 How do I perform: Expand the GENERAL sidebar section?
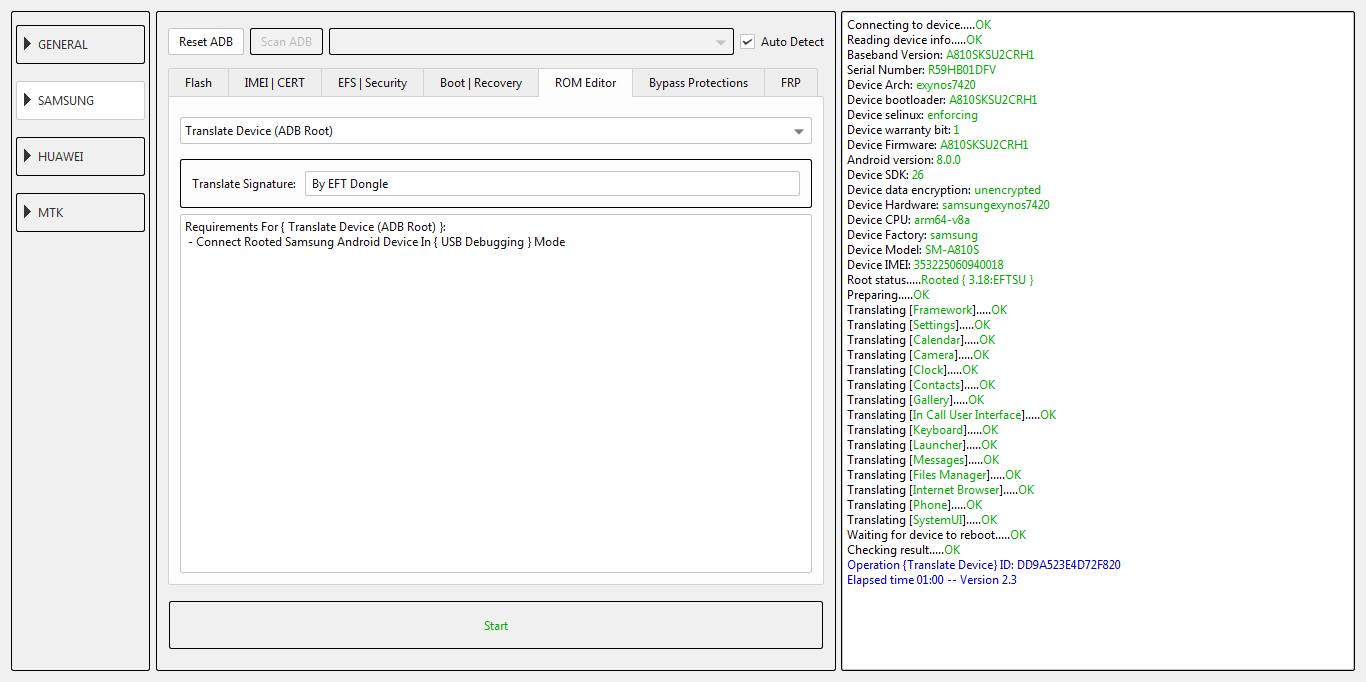(81, 44)
